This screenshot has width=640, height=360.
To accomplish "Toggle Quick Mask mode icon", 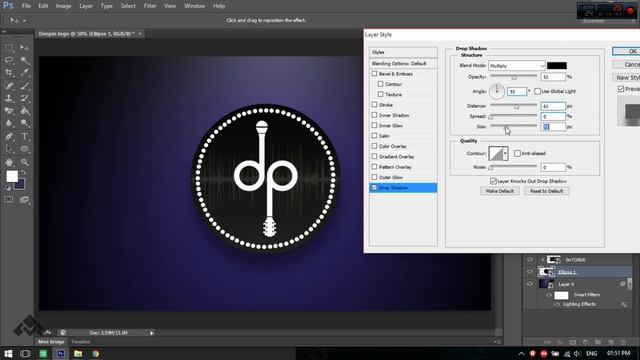I will point(9,200).
